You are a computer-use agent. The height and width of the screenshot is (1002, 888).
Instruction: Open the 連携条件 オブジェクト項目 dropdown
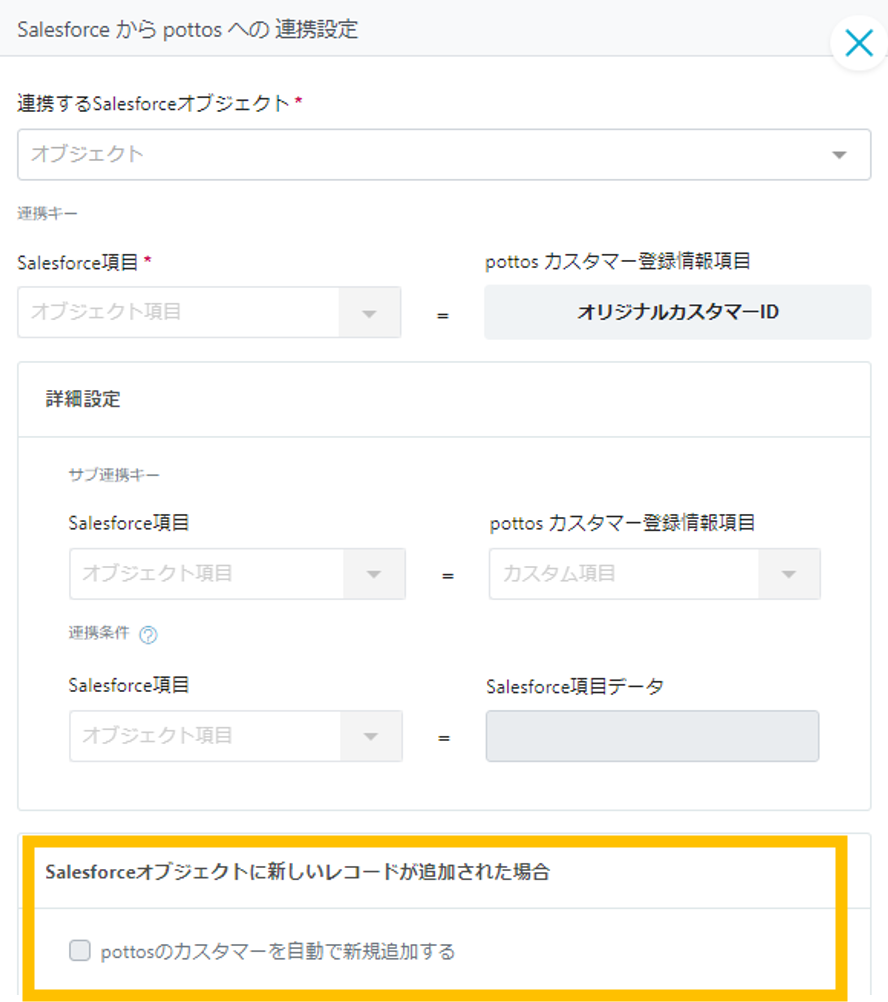coord(236,736)
